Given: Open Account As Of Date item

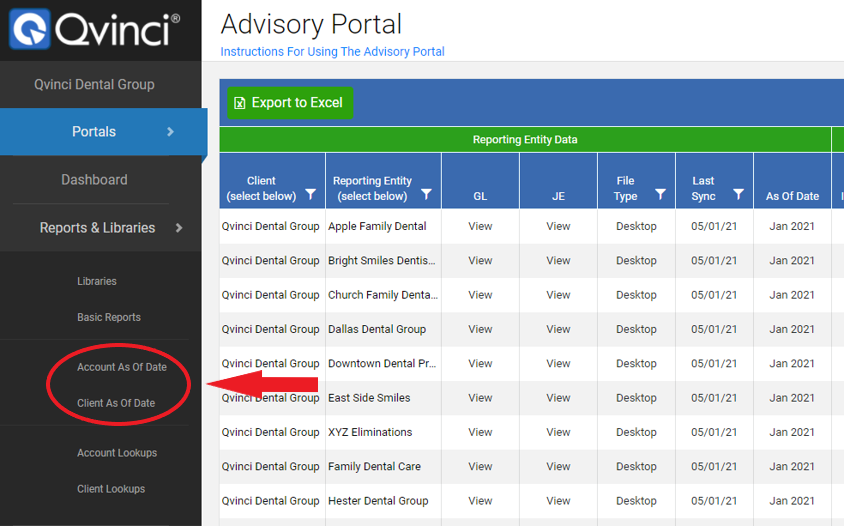Looking at the screenshot, I should (x=122, y=367).
